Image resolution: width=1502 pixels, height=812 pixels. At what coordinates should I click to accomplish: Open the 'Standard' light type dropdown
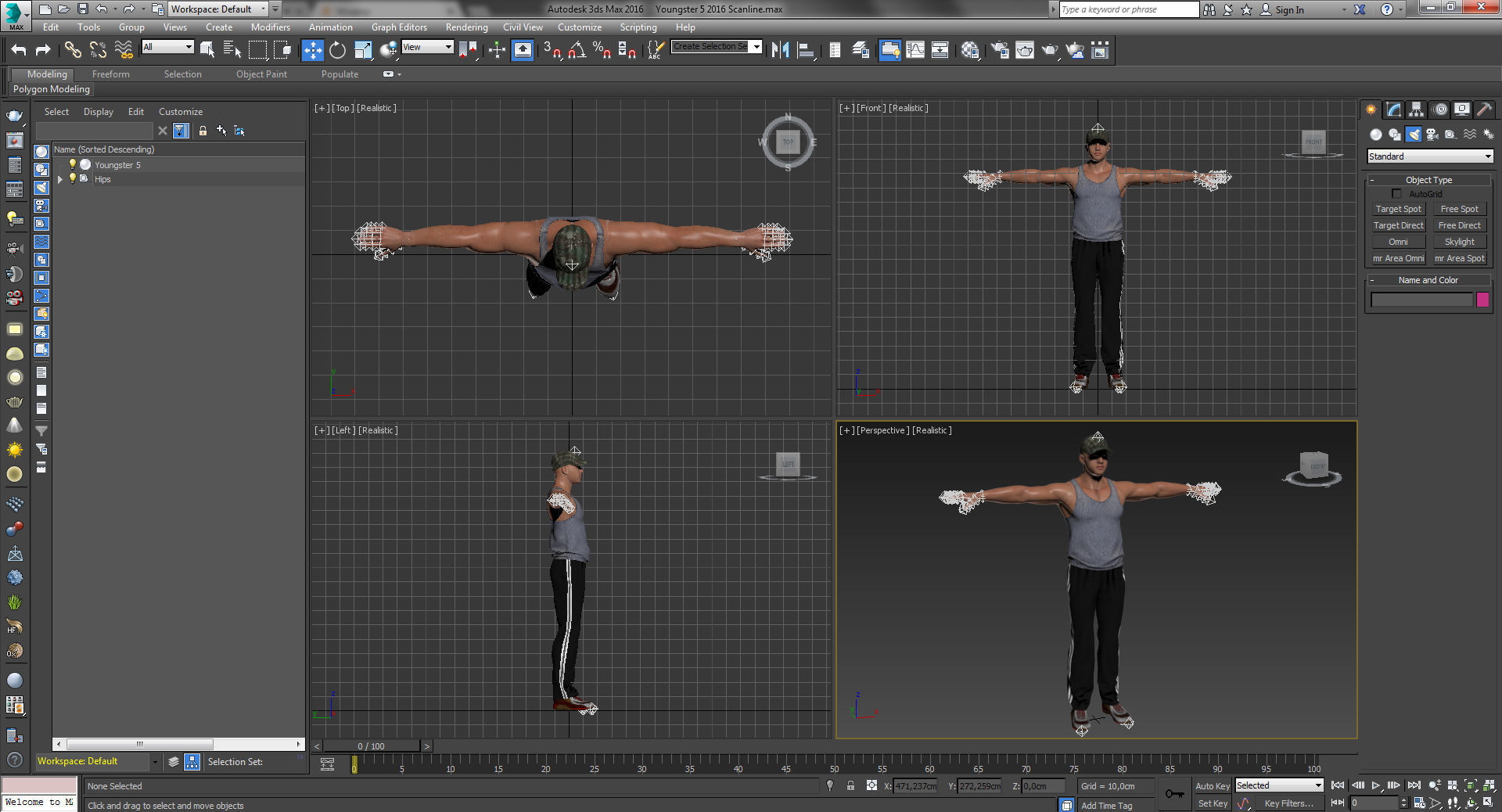pos(1430,156)
